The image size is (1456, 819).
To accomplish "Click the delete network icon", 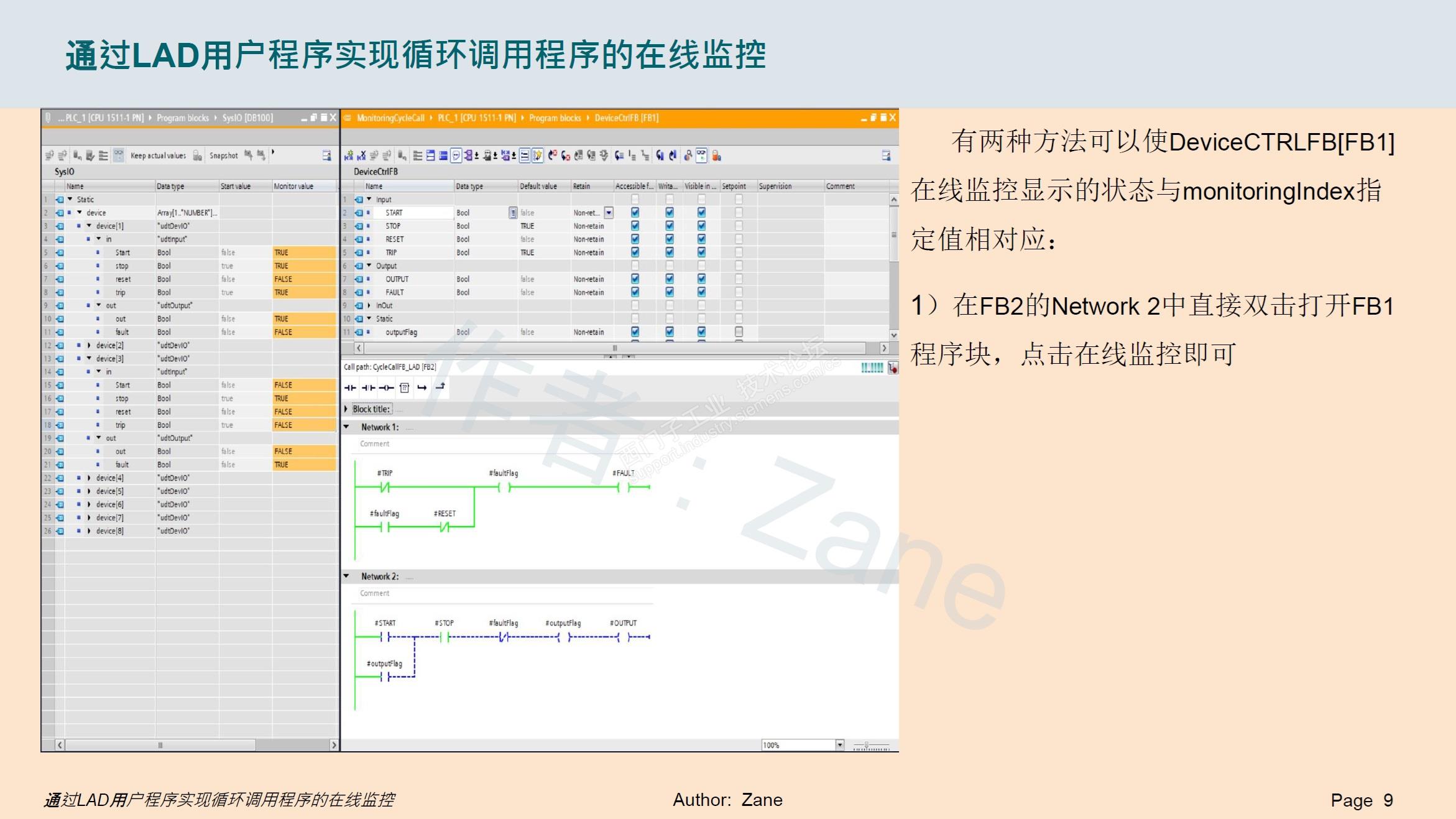I will 361,155.
